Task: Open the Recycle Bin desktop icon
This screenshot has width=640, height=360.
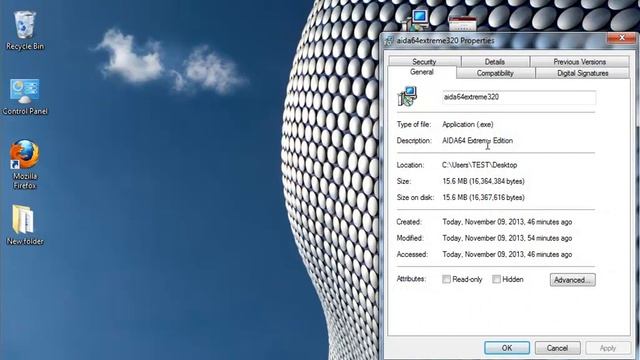Action: 25,31
